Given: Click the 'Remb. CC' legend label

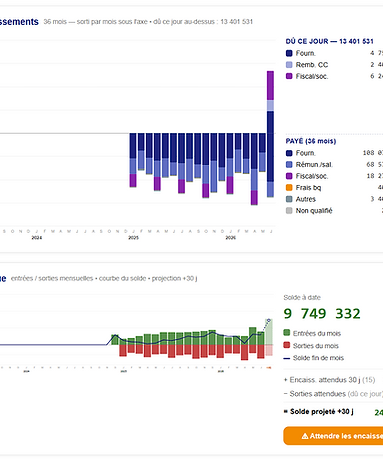Looking at the screenshot, I should [x=312, y=65].
